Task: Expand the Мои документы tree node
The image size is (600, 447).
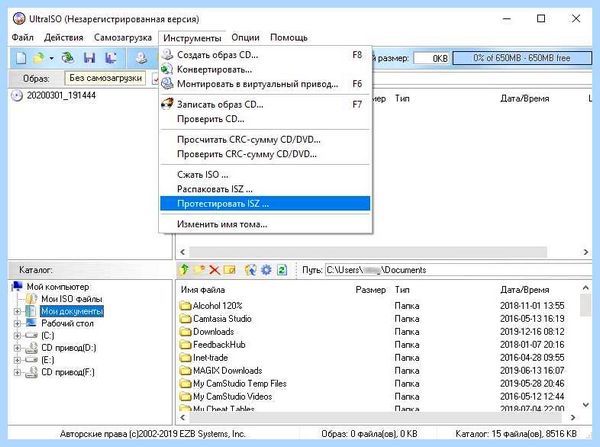Action: click(17, 311)
